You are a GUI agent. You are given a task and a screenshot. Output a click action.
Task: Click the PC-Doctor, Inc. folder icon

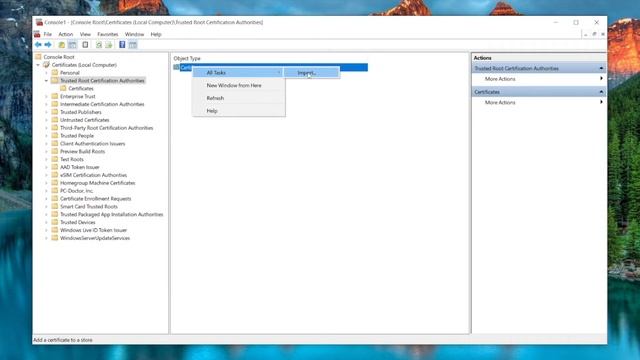point(55,191)
